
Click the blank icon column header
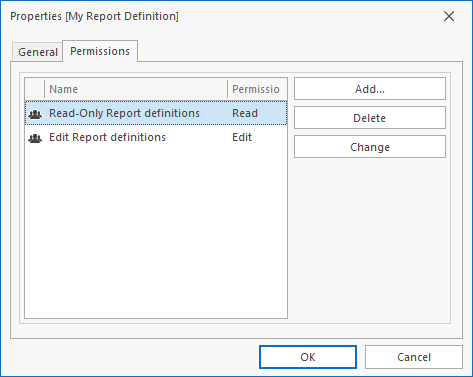pos(35,89)
